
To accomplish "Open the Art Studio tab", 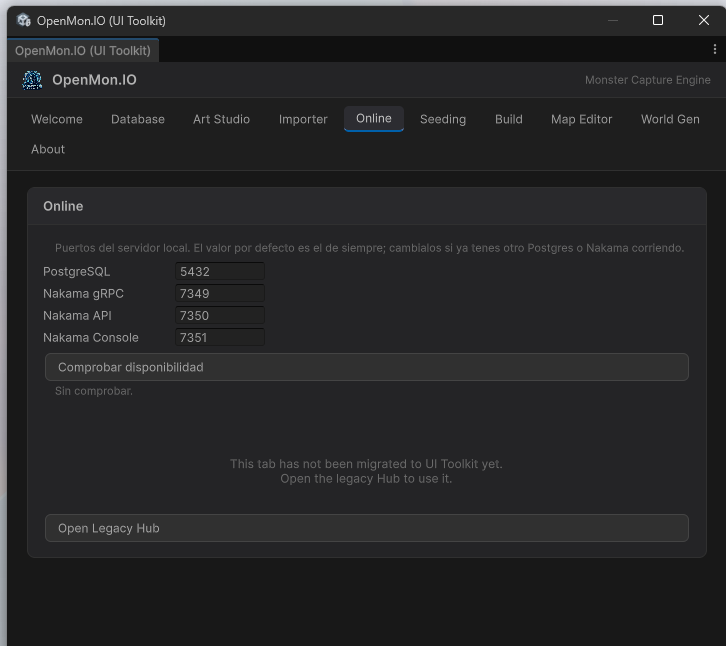I will pos(221,119).
